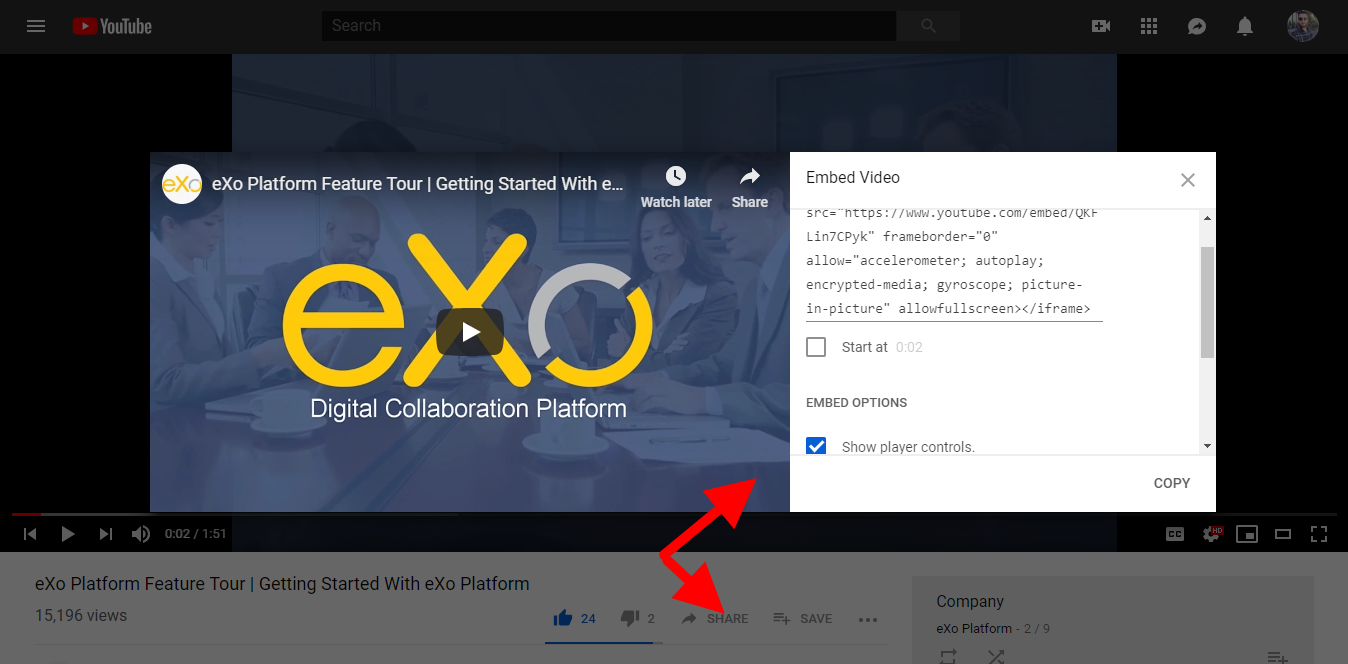Open the more actions ellipsis menu
Image resolution: width=1348 pixels, height=664 pixels.
click(868, 619)
